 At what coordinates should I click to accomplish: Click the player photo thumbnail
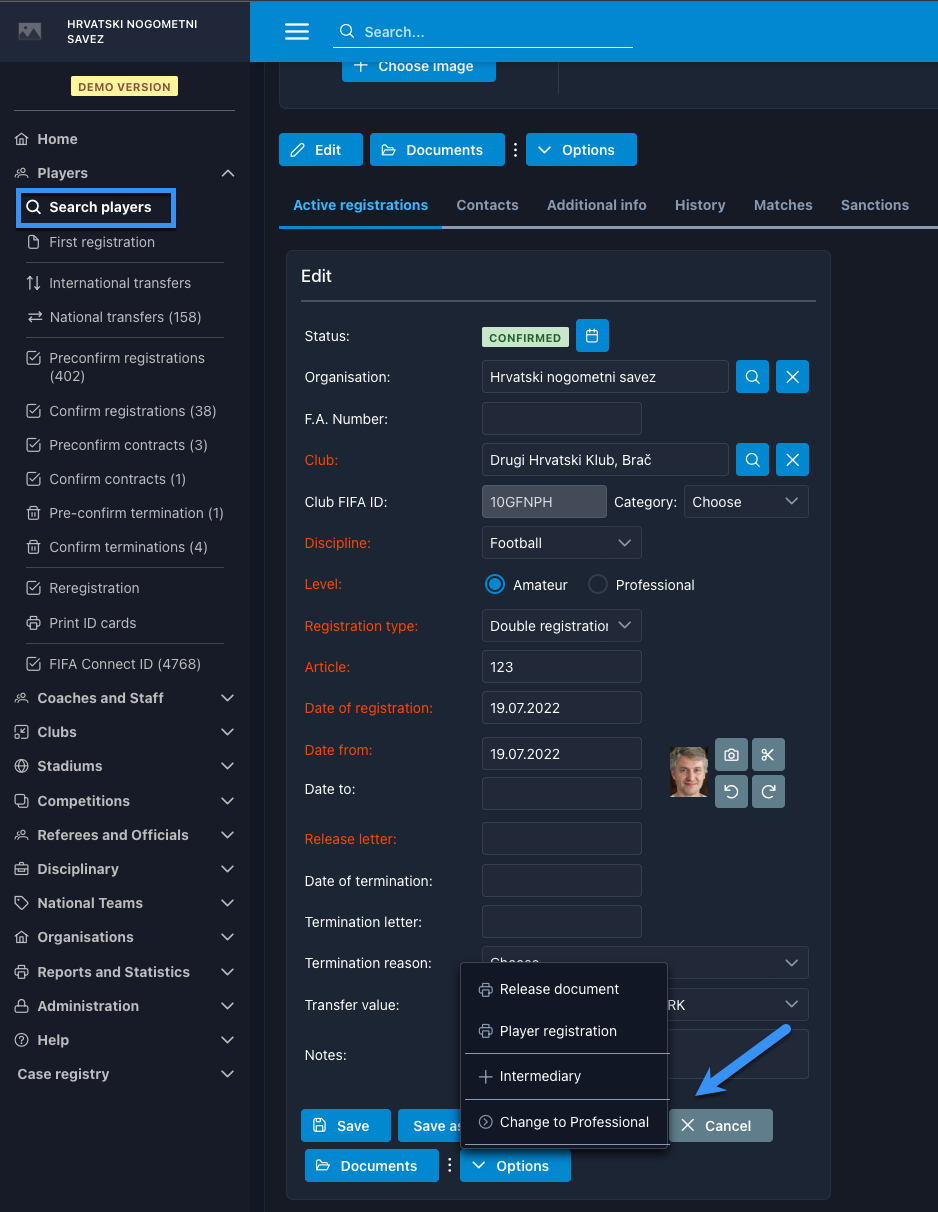688,772
